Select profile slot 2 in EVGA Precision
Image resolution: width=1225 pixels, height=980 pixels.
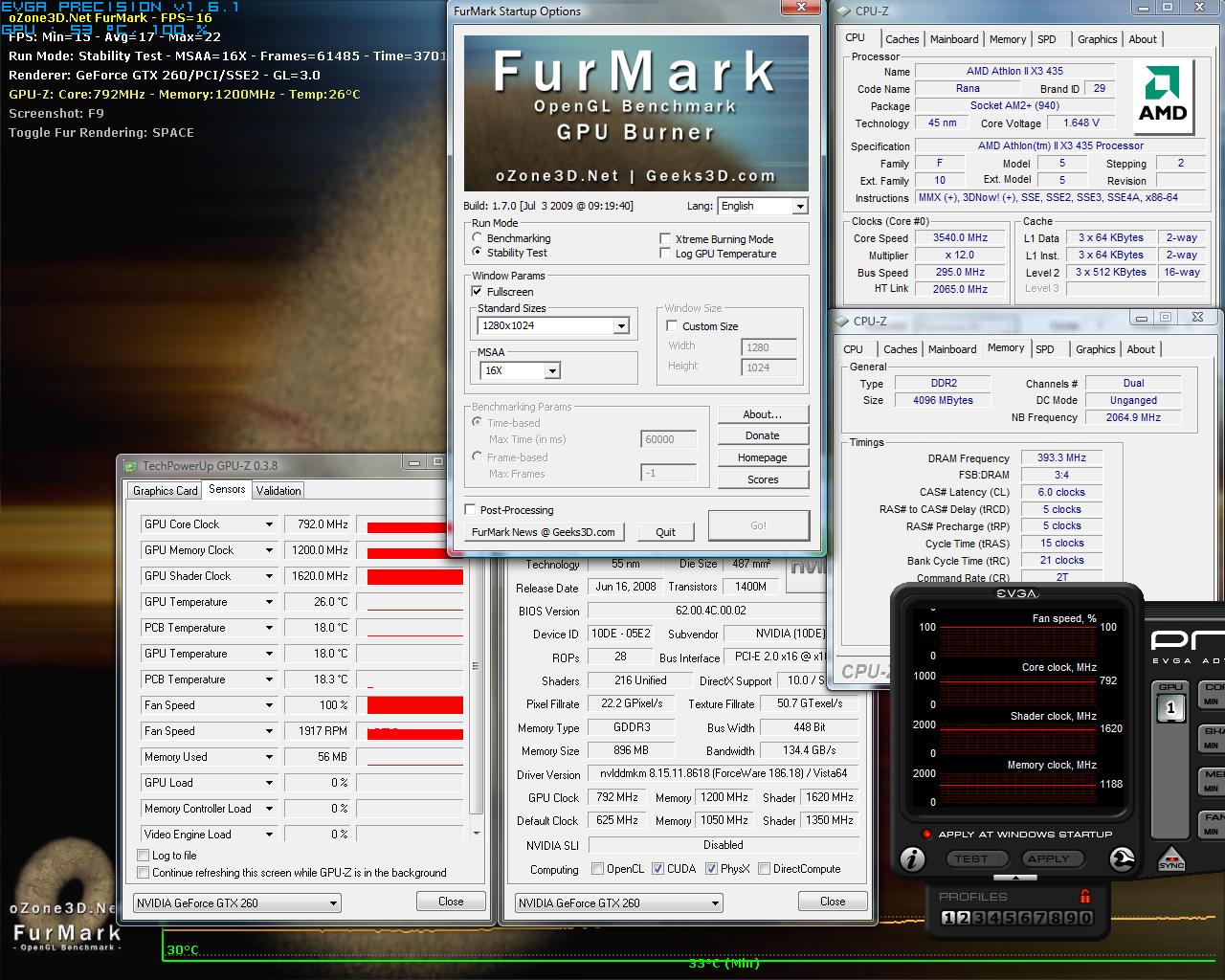point(963,918)
